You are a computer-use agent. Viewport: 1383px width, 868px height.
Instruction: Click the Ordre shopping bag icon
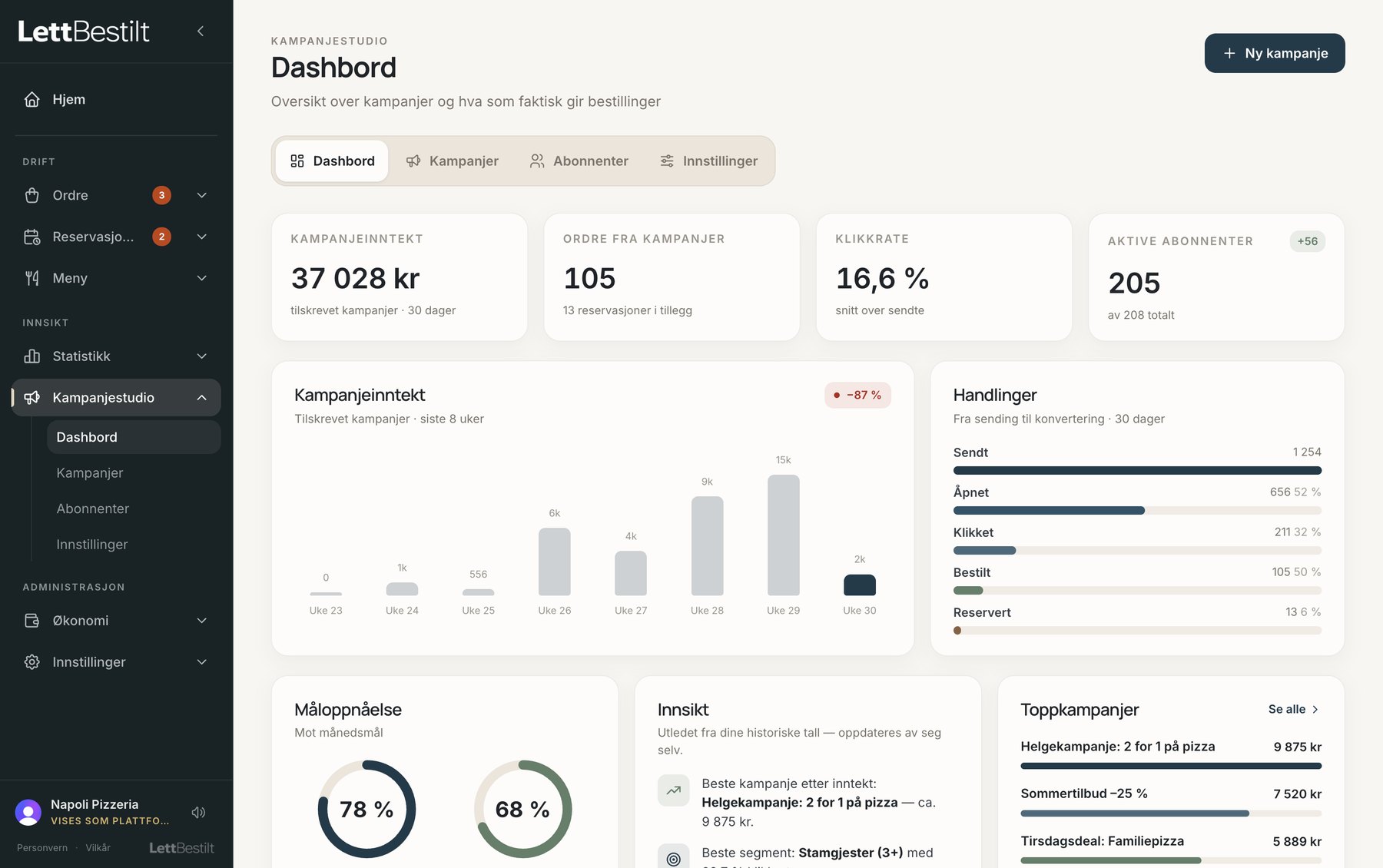click(x=32, y=195)
